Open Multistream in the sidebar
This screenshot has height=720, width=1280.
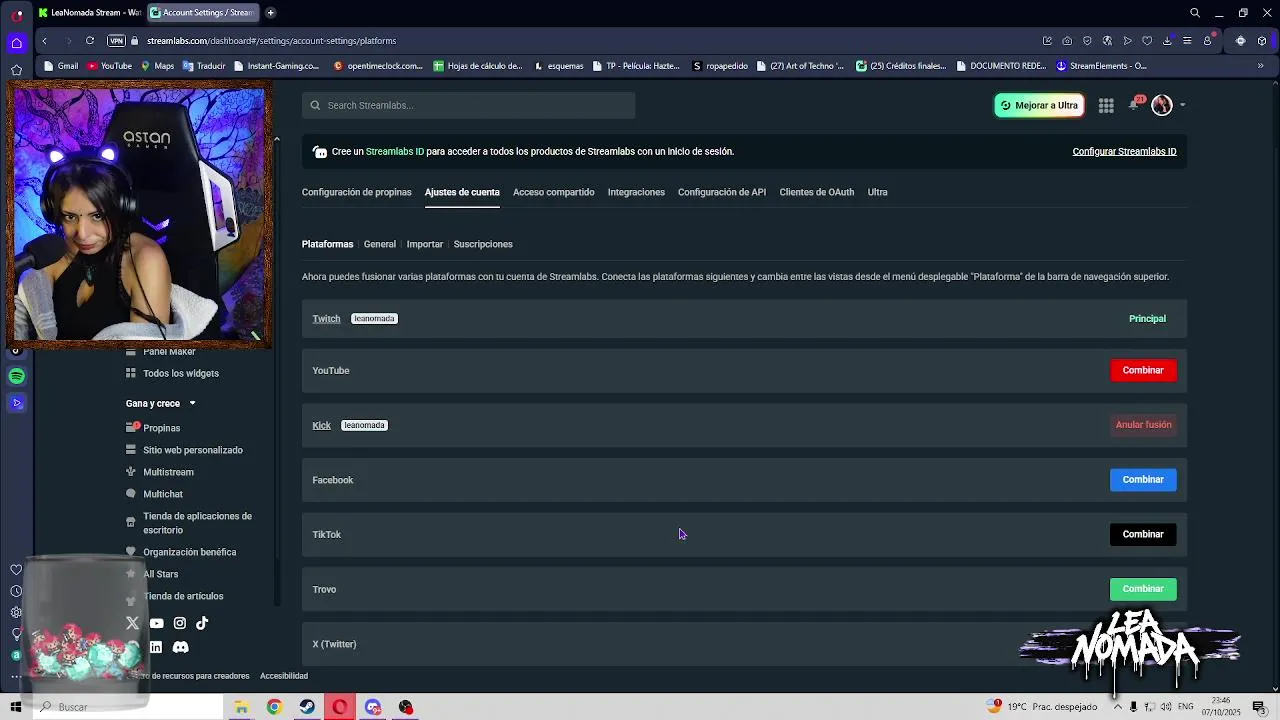pos(168,472)
